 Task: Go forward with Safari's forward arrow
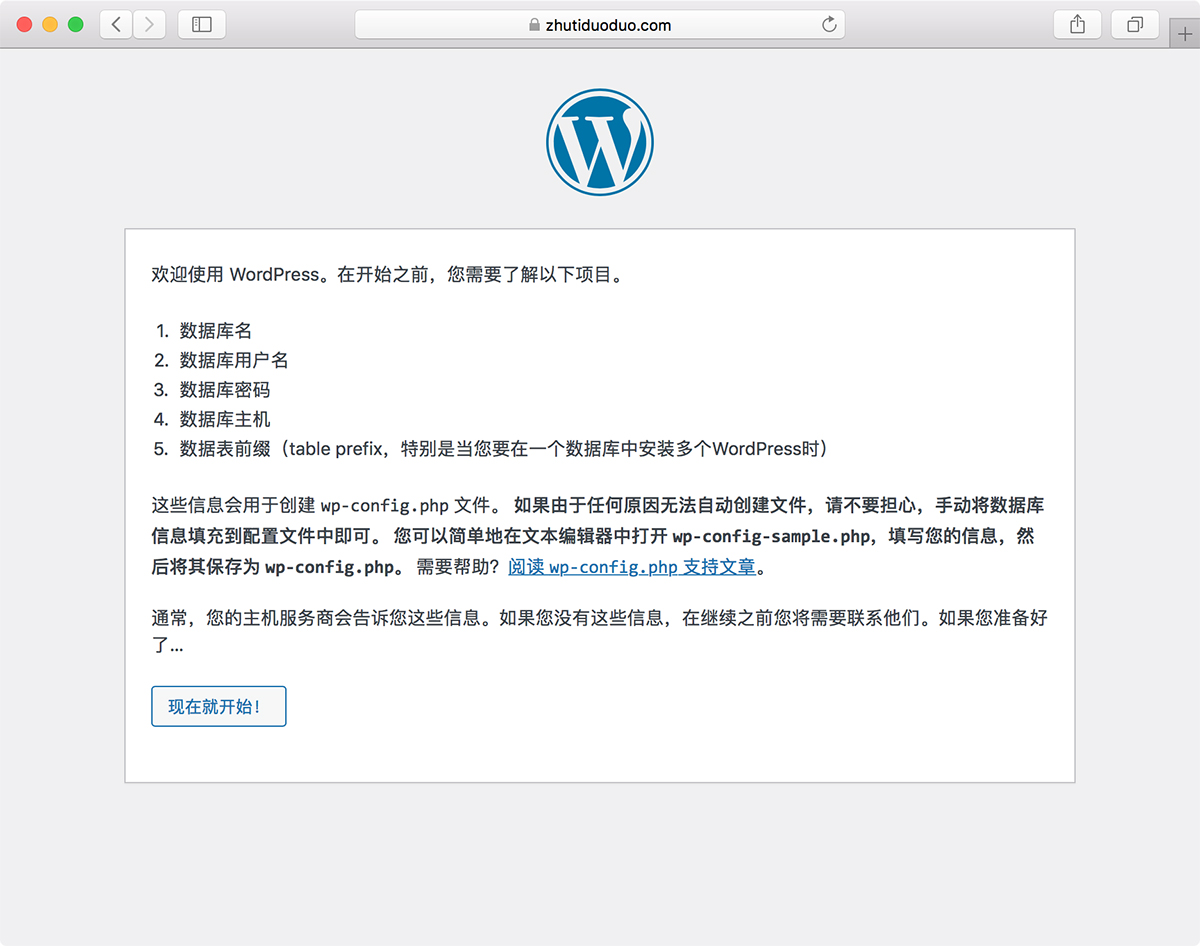[149, 25]
